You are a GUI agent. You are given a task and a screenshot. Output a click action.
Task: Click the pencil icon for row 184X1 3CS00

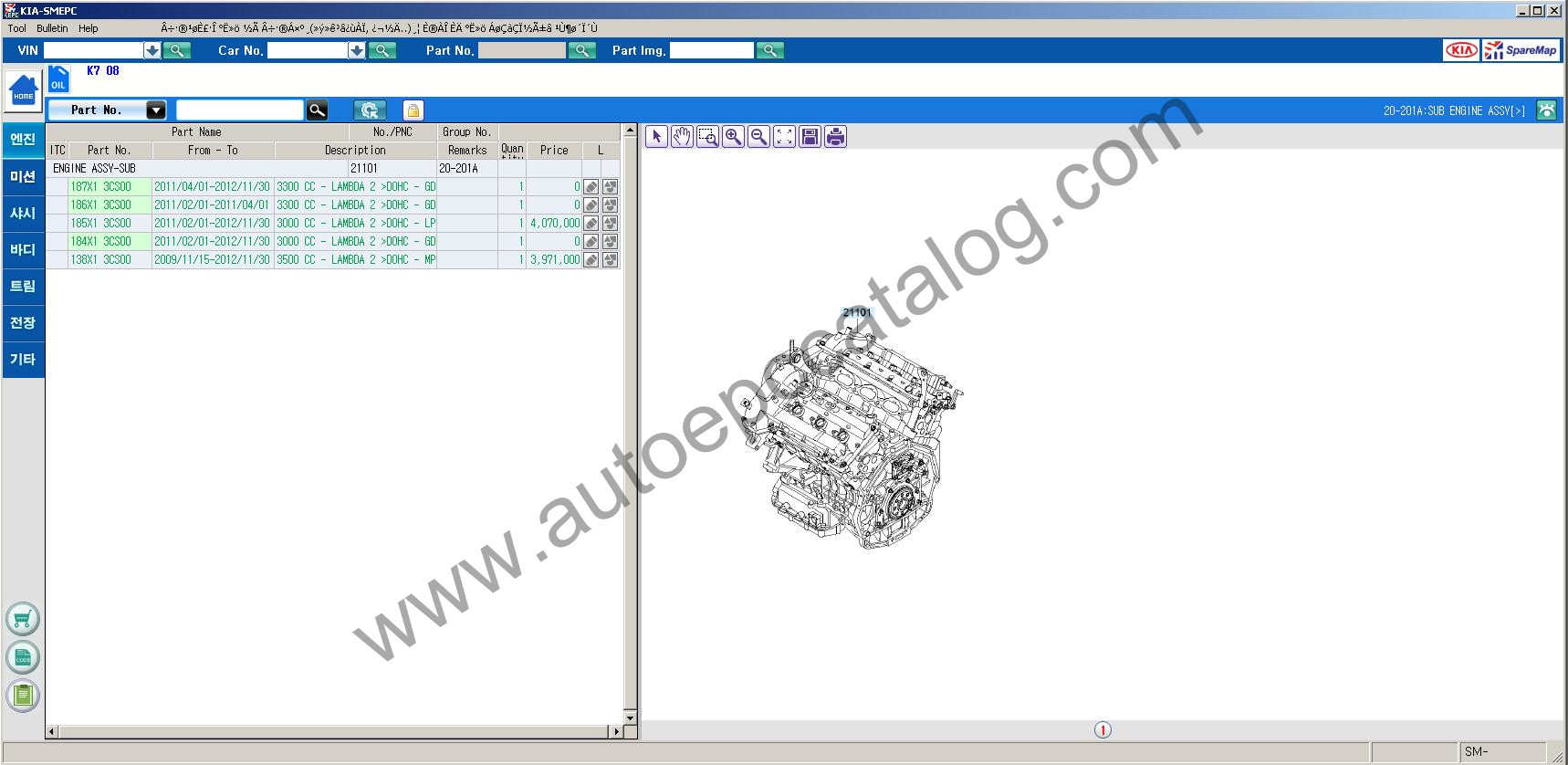591,242
